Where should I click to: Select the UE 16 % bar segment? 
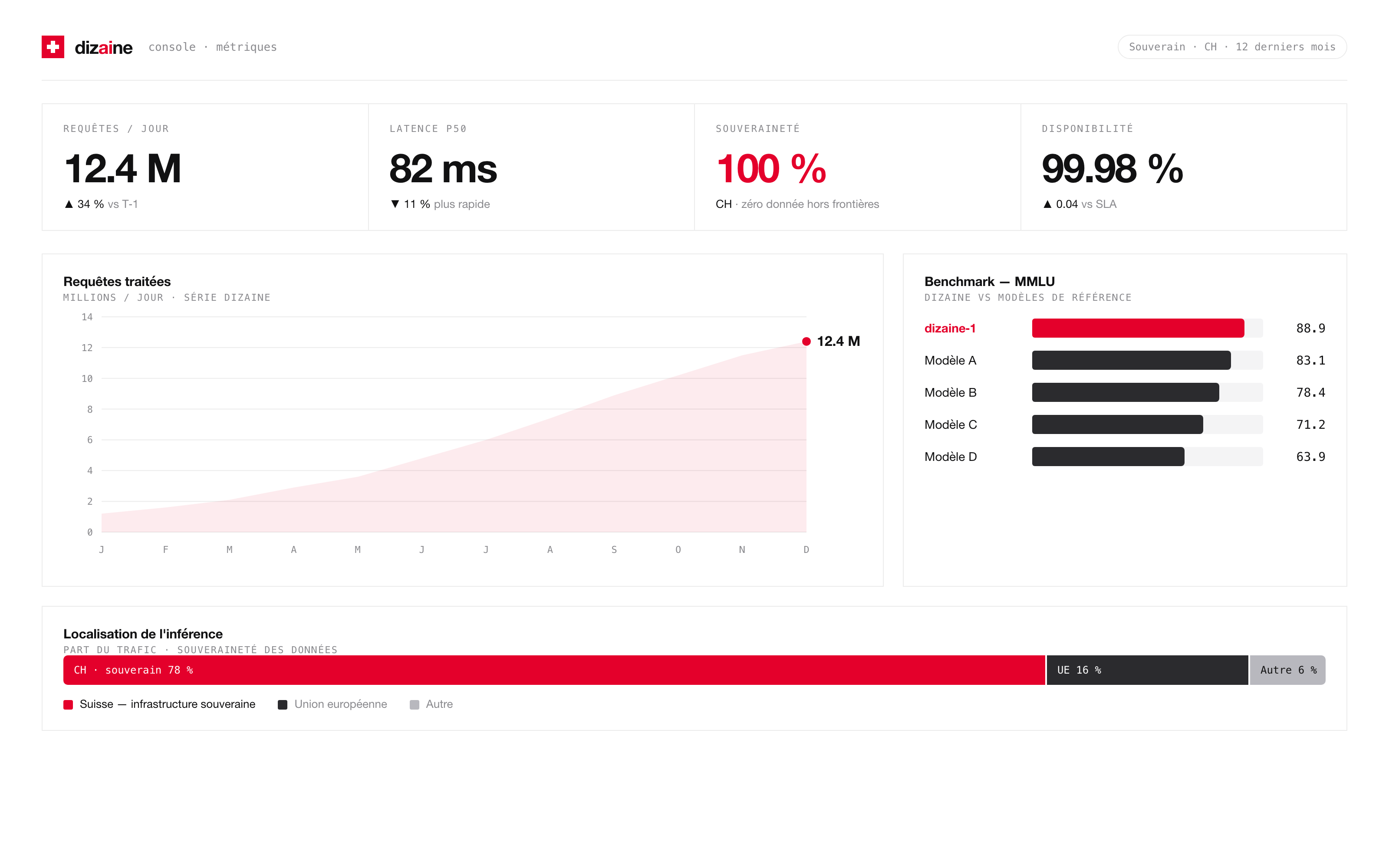(1147, 670)
